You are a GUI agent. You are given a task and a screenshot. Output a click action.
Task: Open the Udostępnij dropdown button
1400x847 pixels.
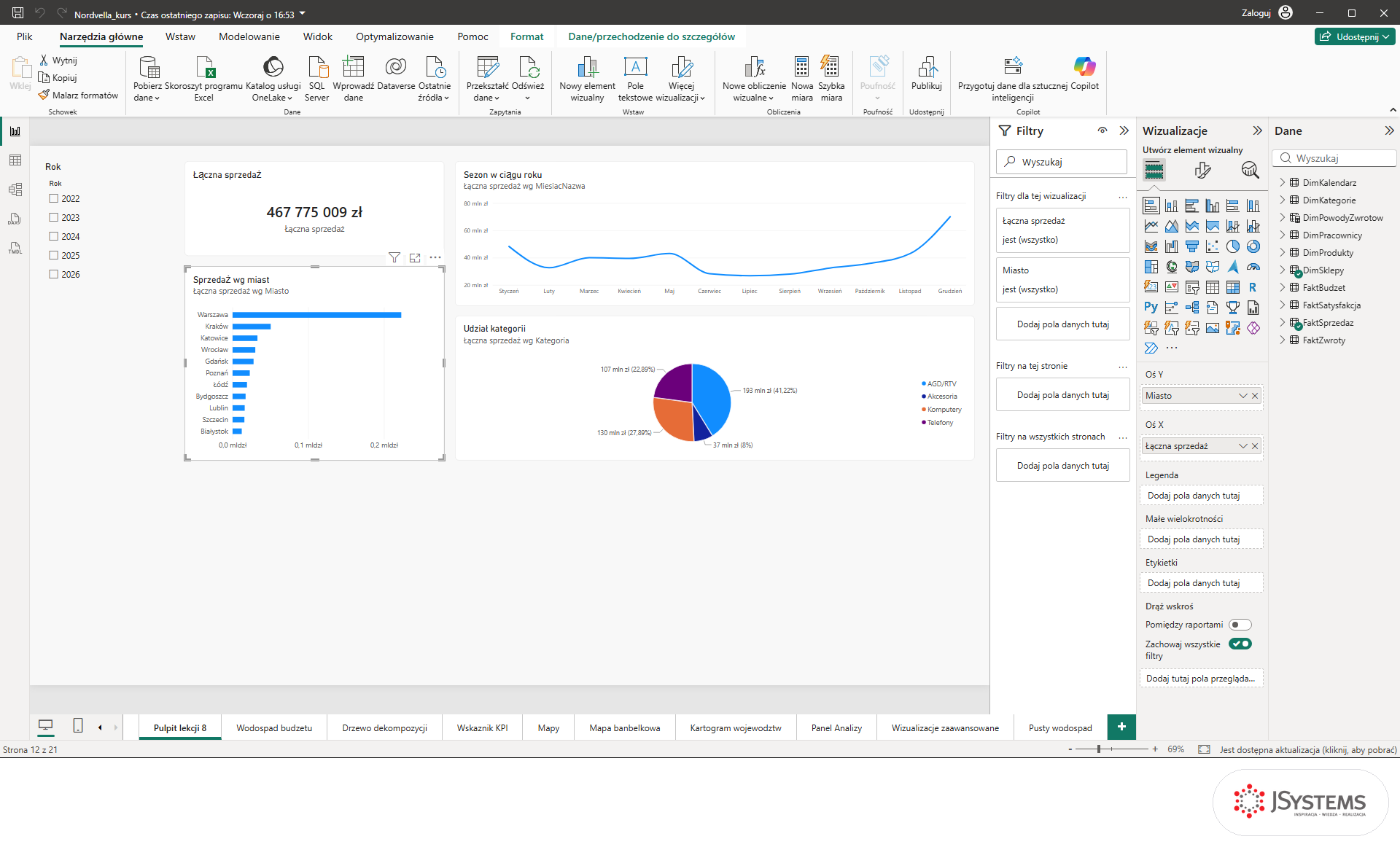pos(1355,36)
